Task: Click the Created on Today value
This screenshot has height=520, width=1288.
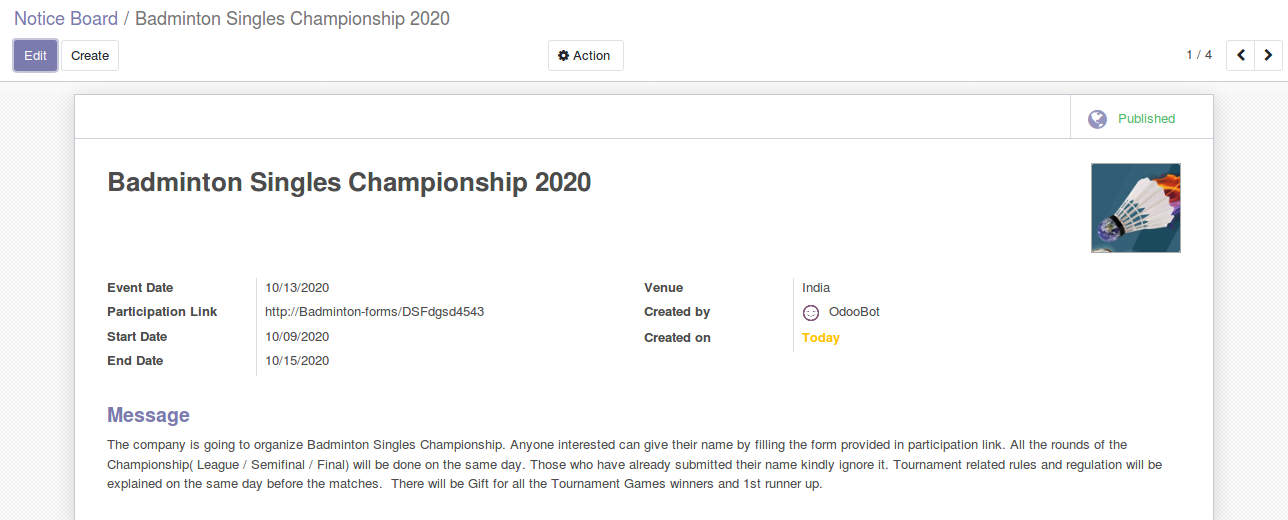Action: click(820, 338)
